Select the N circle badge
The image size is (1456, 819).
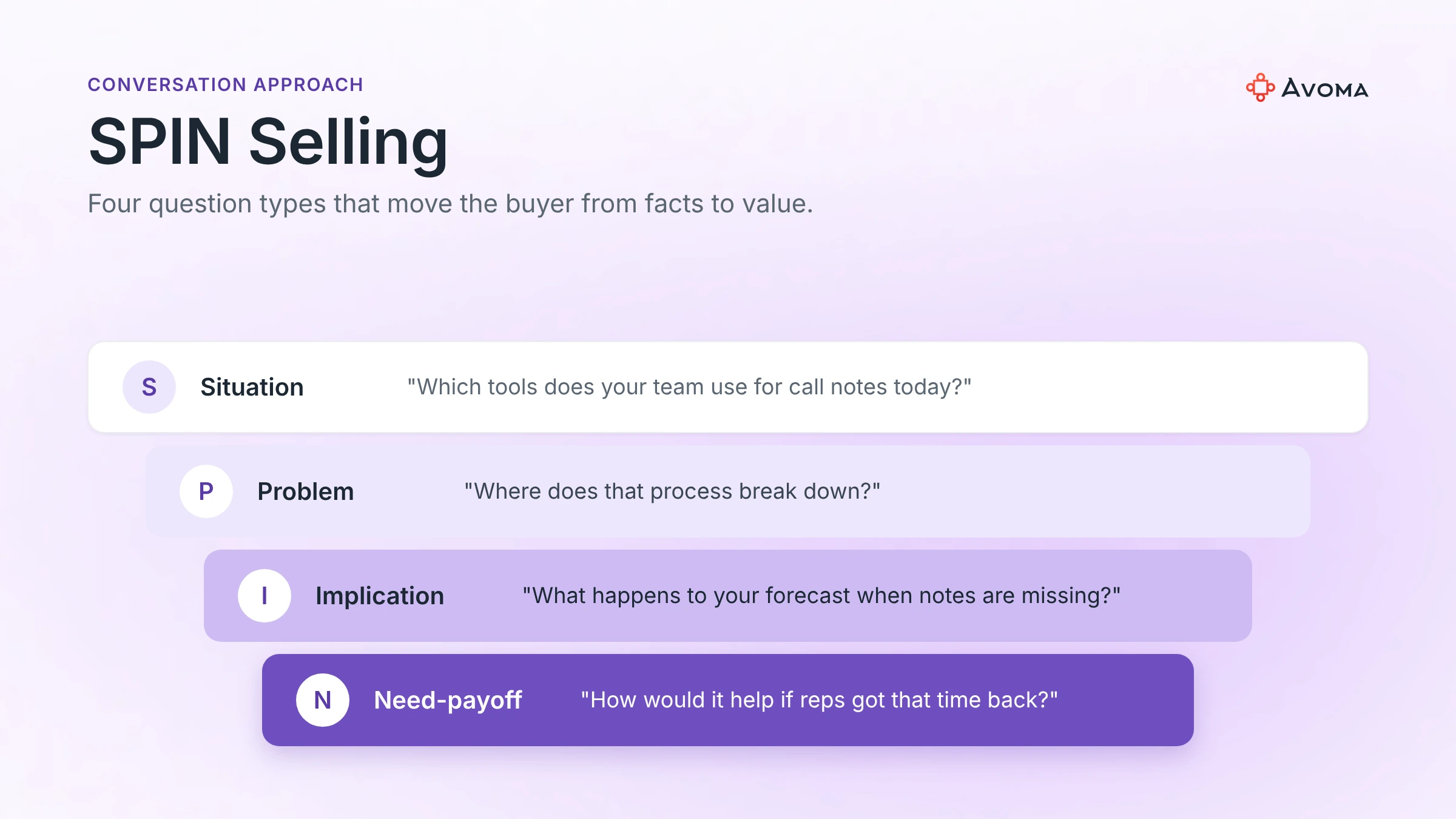click(x=323, y=700)
